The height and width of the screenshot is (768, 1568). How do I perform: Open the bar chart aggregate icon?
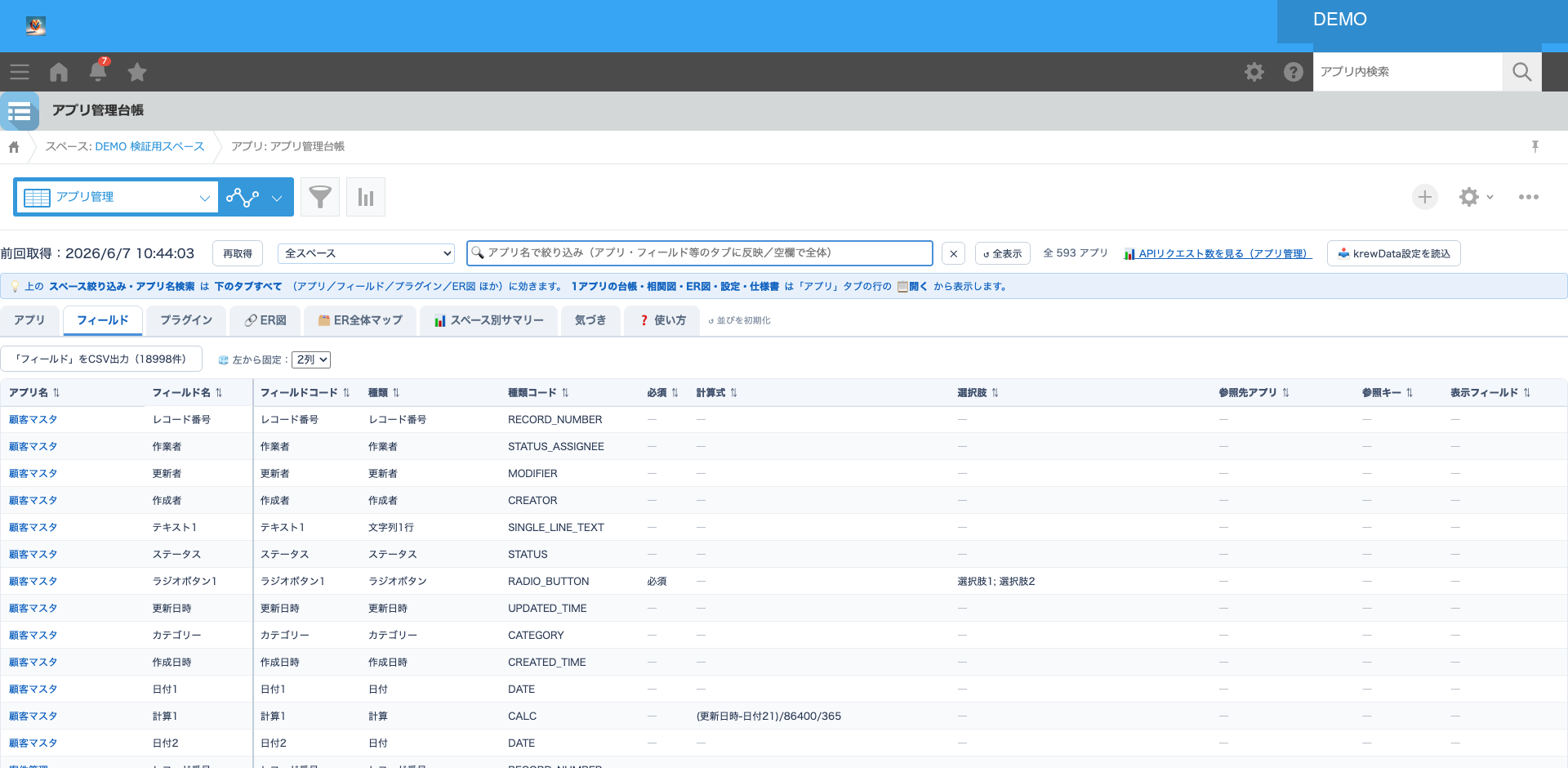pyautogui.click(x=366, y=197)
